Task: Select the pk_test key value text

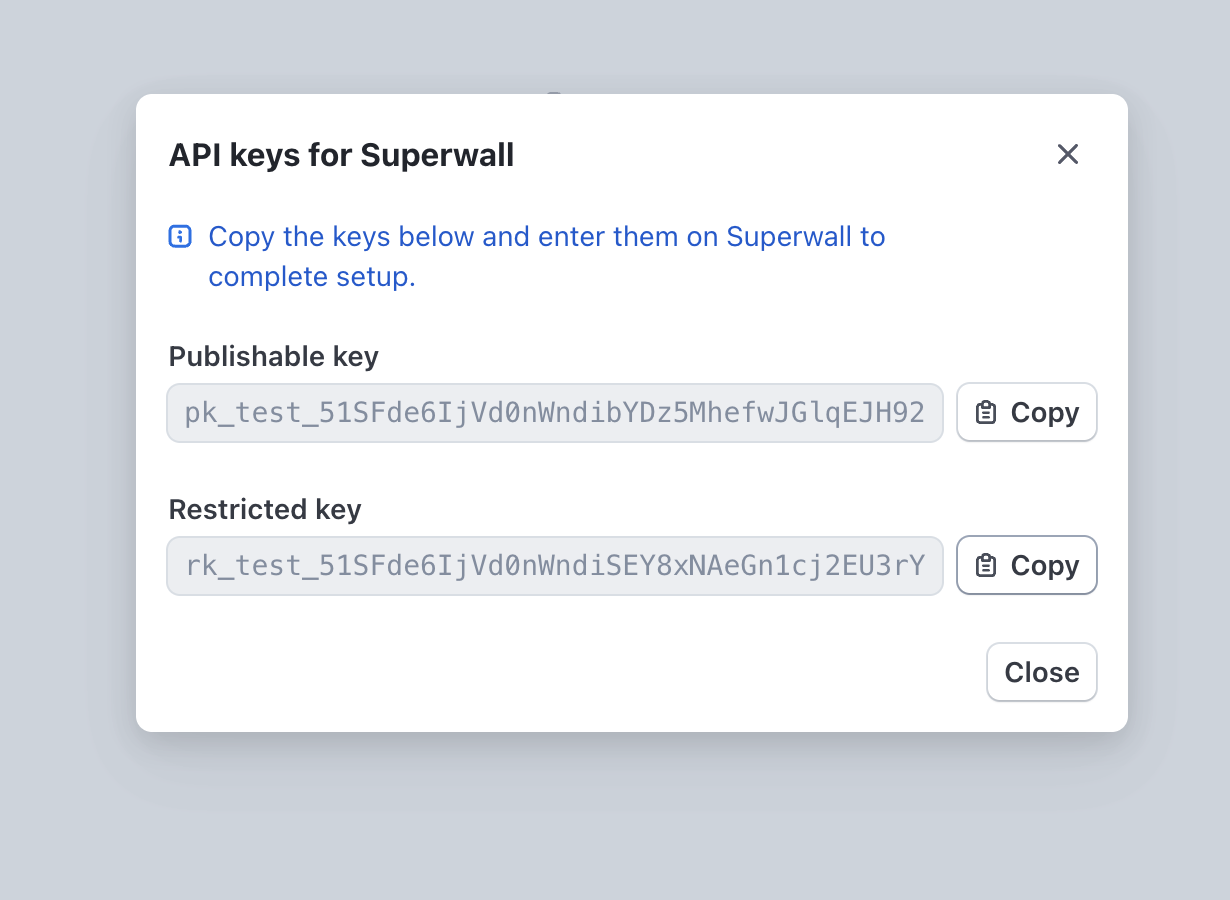Action: point(554,413)
